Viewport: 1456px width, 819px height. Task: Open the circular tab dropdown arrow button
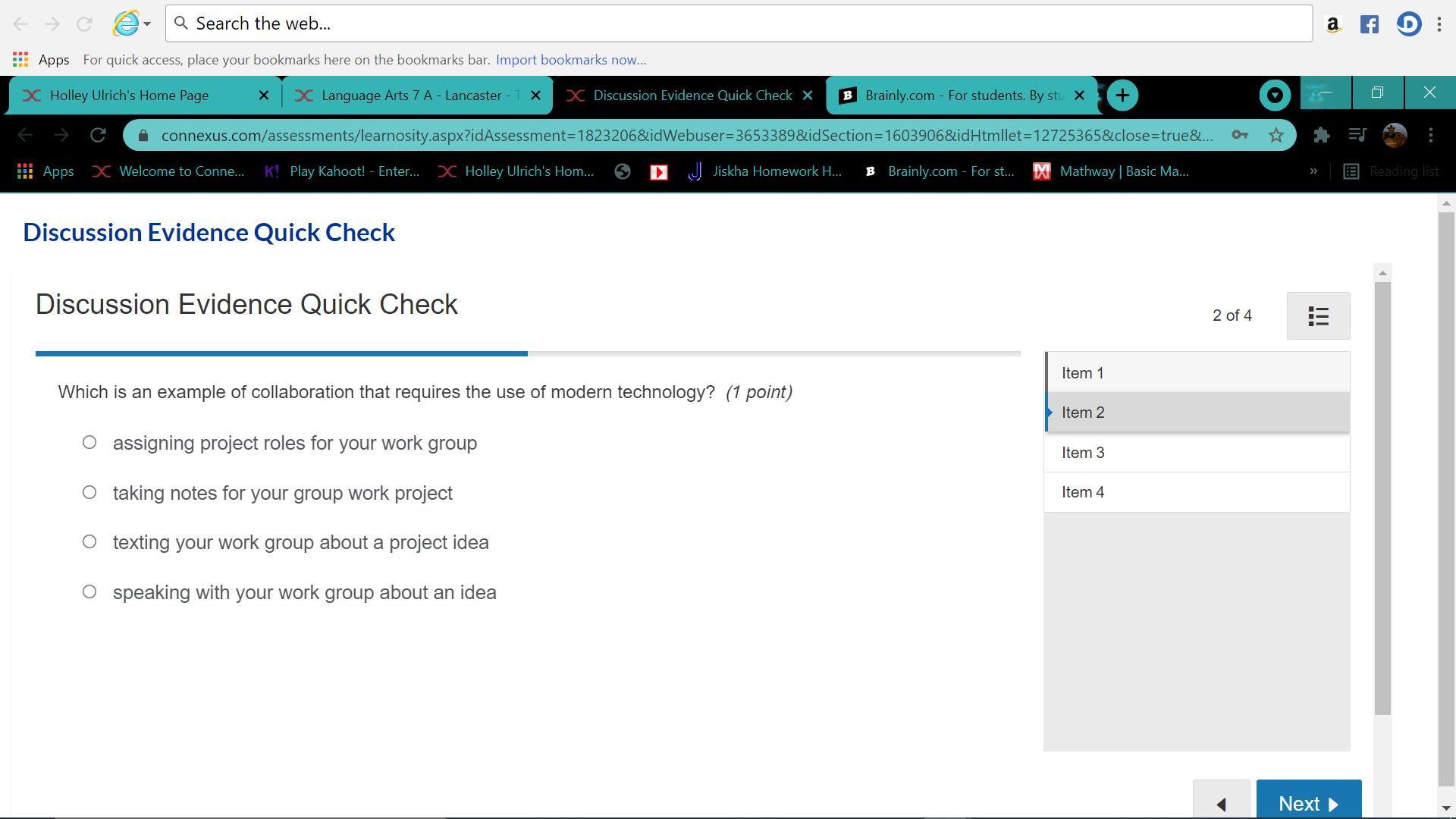1275,95
